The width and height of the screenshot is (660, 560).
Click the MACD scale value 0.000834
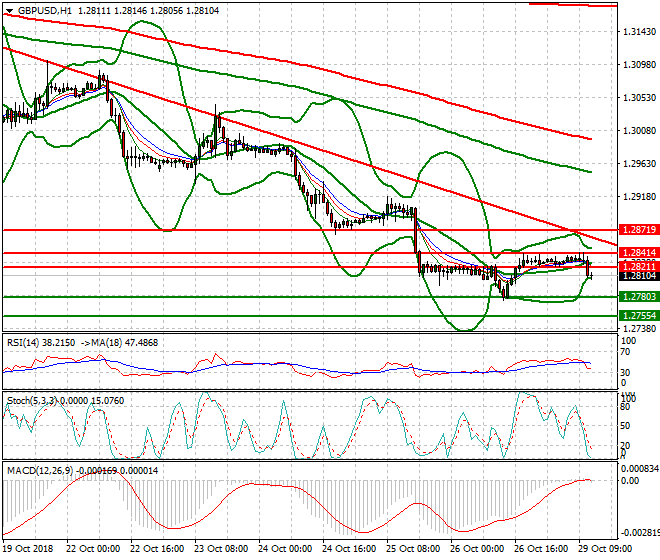pyautogui.click(x=640, y=469)
